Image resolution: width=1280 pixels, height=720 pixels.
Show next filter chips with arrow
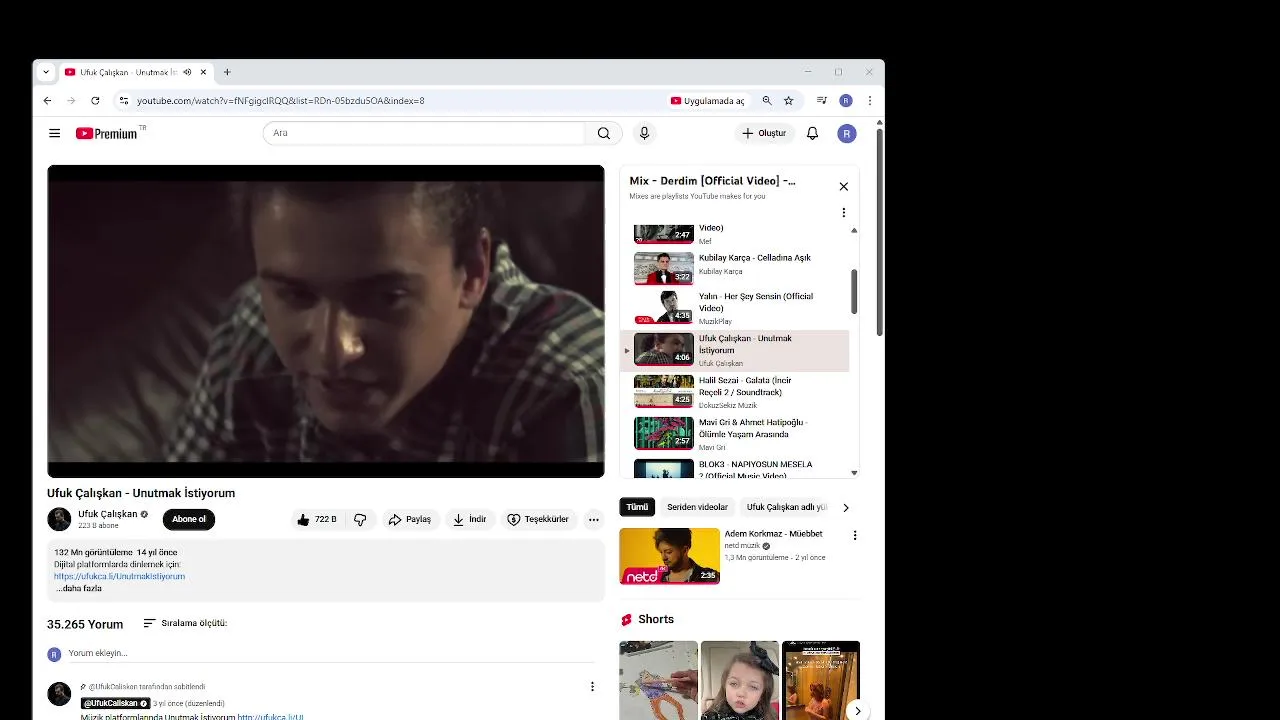click(x=846, y=507)
